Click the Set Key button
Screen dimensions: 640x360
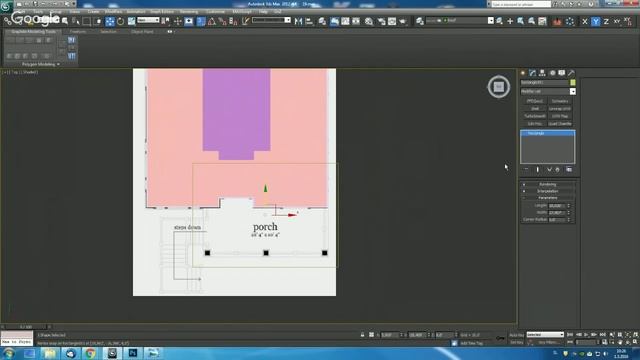tap(516, 342)
